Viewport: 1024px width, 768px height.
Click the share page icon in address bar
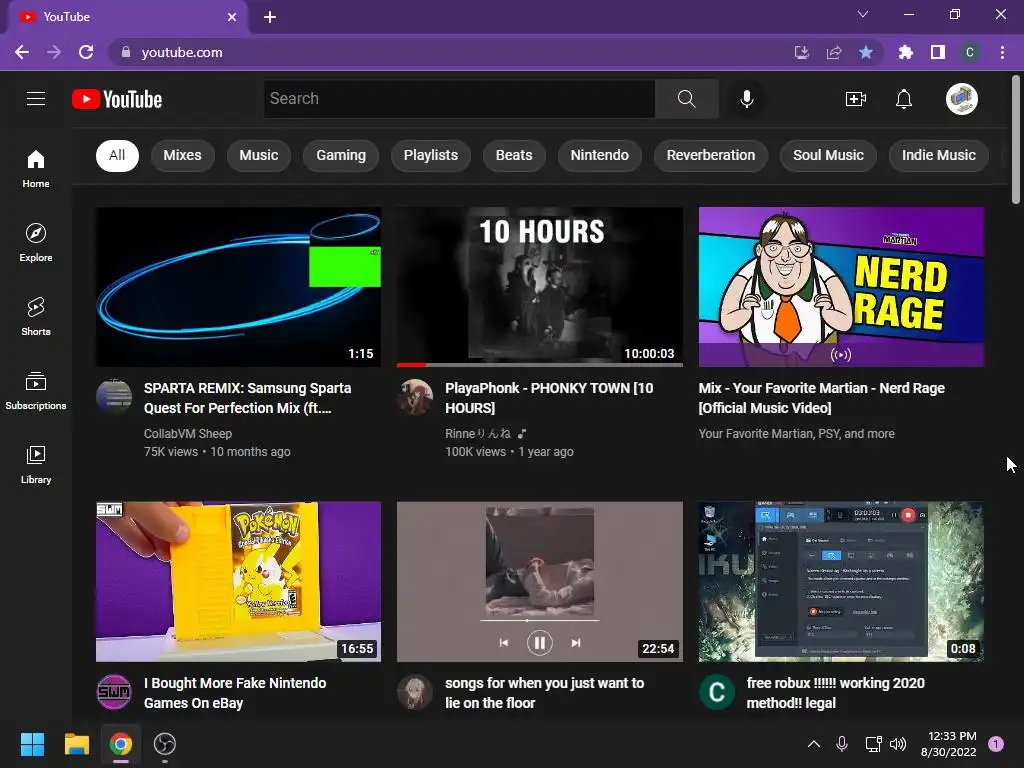click(834, 52)
